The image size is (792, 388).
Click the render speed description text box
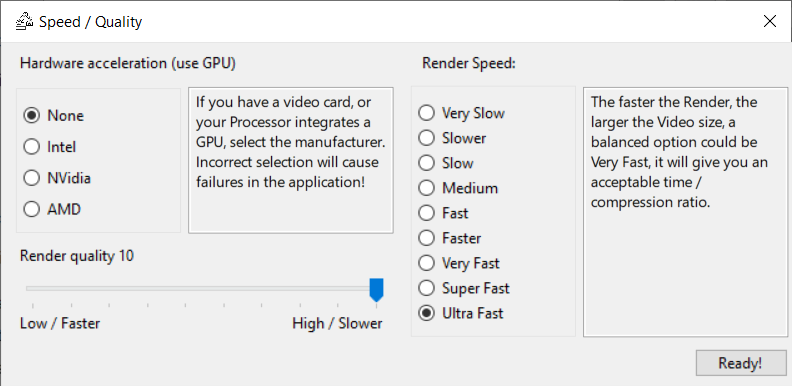coord(685,212)
